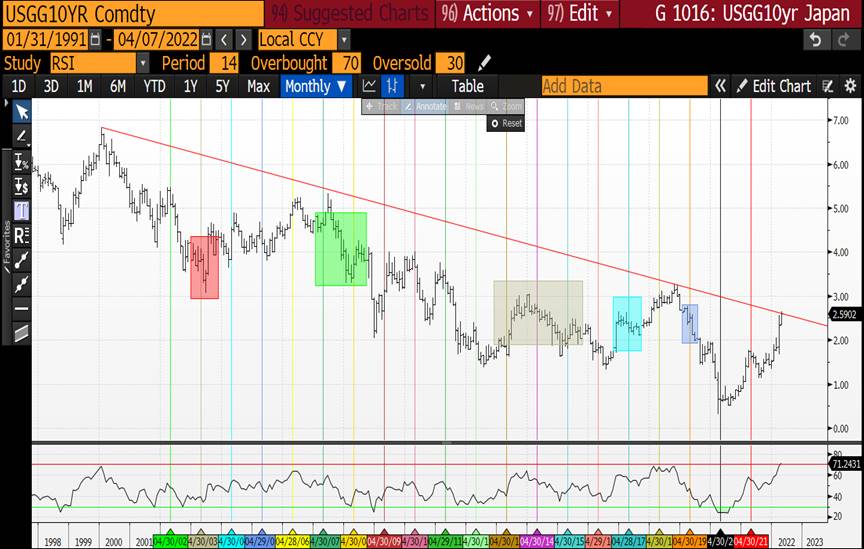The height and width of the screenshot is (549, 864).
Task: Choose the dollar change measure tool
Action: point(21,186)
